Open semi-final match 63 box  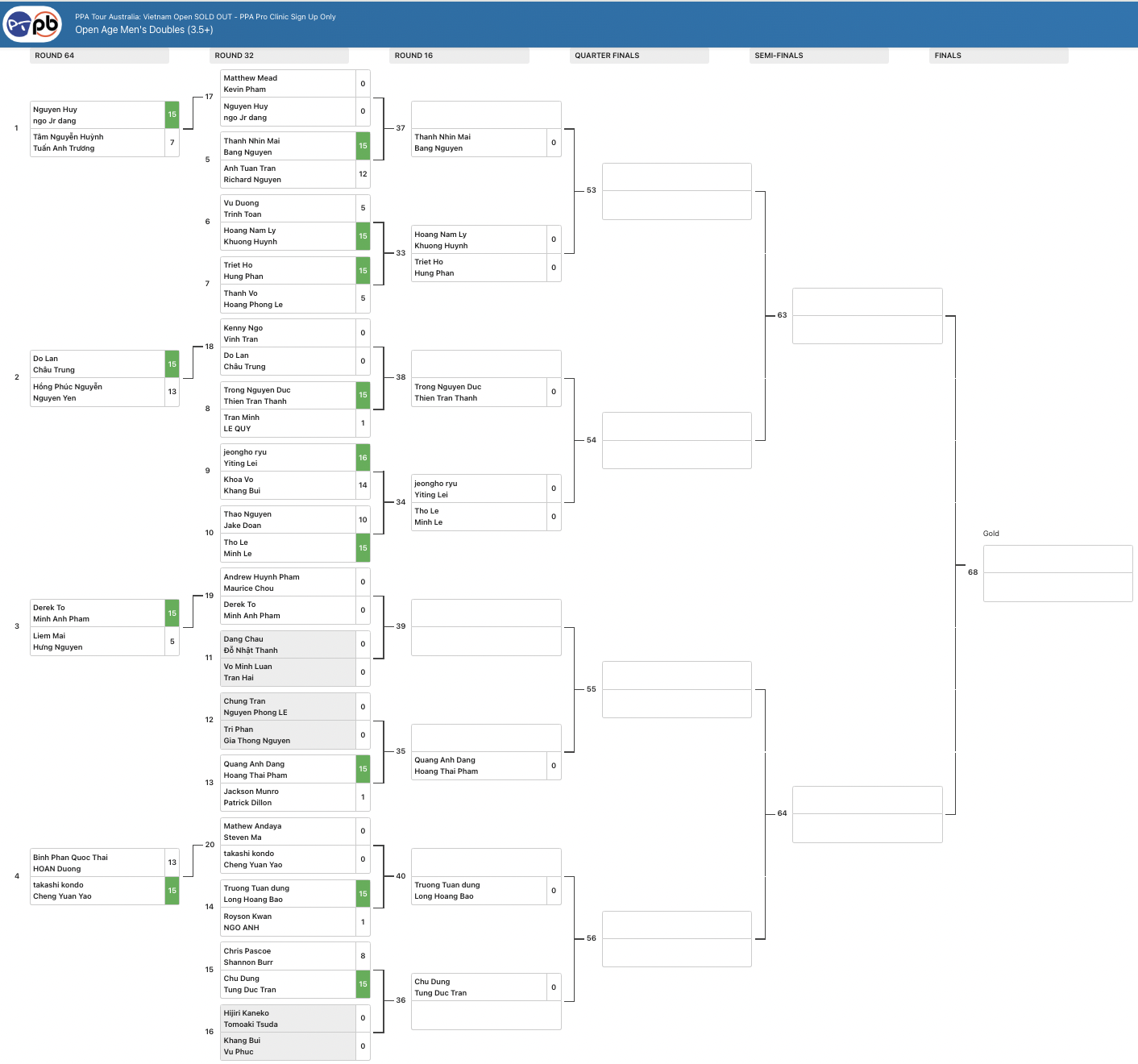(x=867, y=316)
